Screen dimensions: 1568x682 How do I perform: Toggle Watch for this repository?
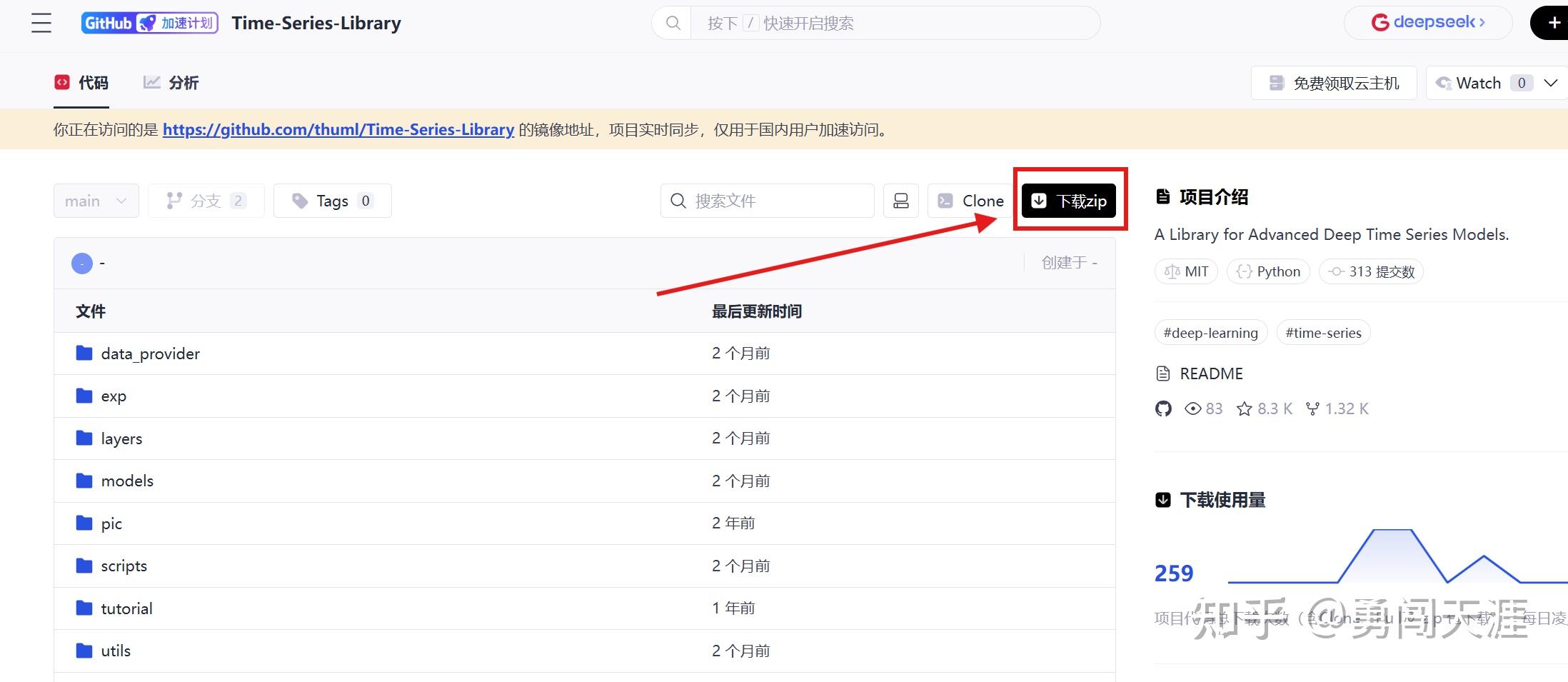click(x=1478, y=82)
